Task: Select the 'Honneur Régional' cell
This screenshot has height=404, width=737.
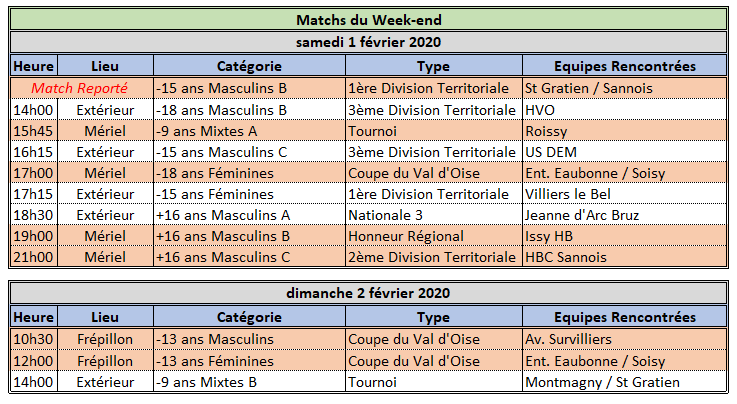Action: point(434,236)
